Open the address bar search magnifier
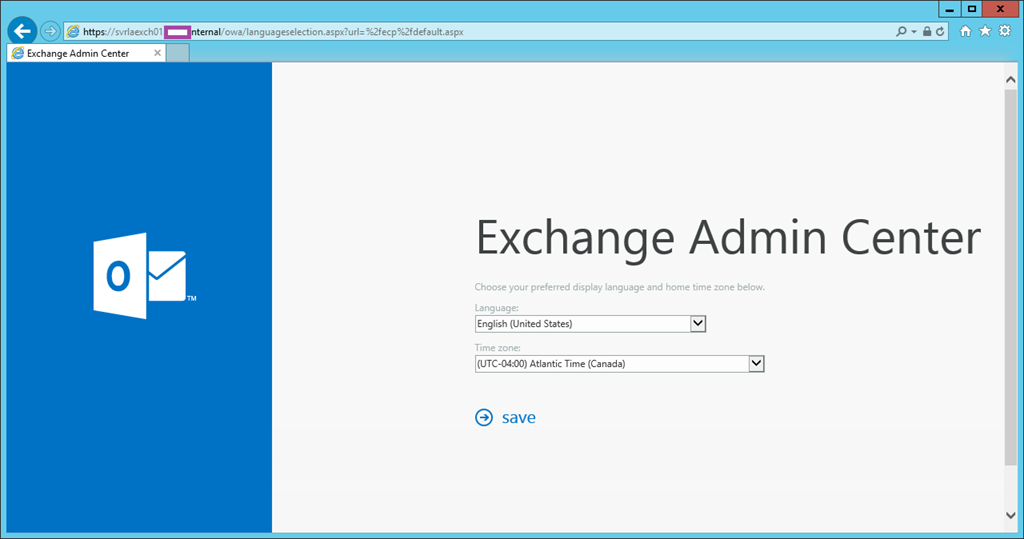 tap(901, 31)
